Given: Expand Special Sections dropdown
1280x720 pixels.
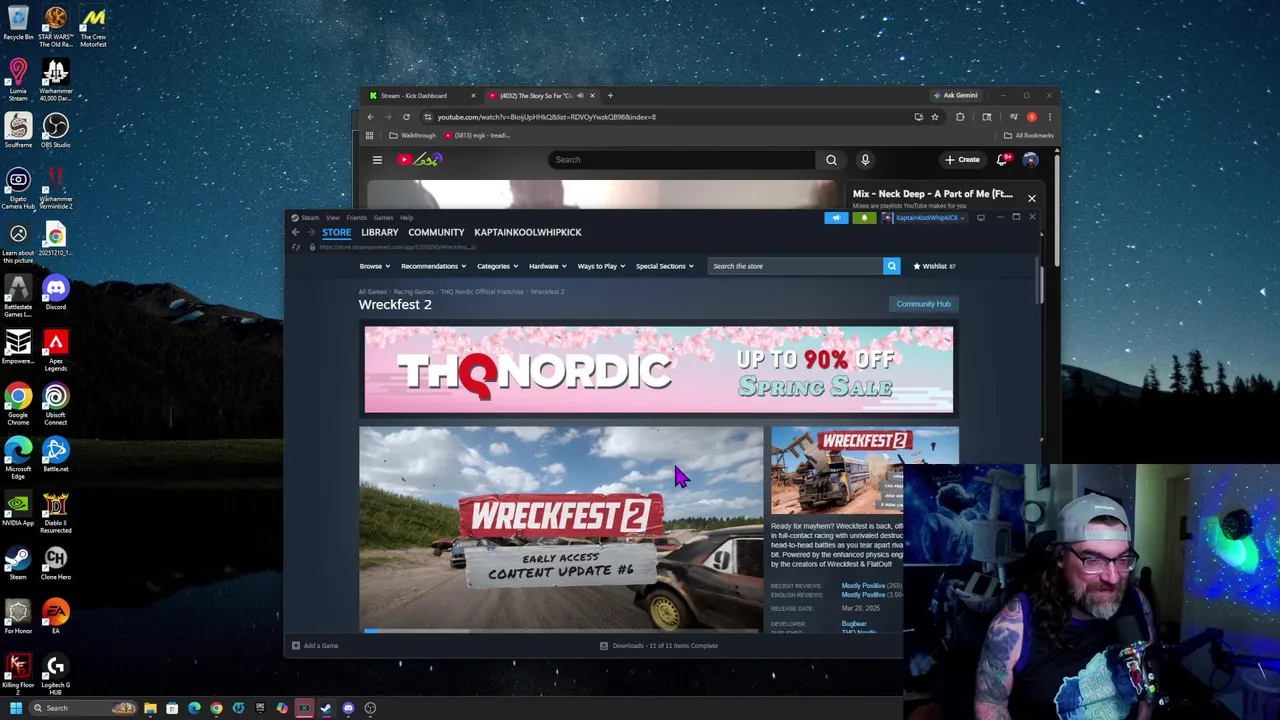Looking at the screenshot, I should pos(665,266).
